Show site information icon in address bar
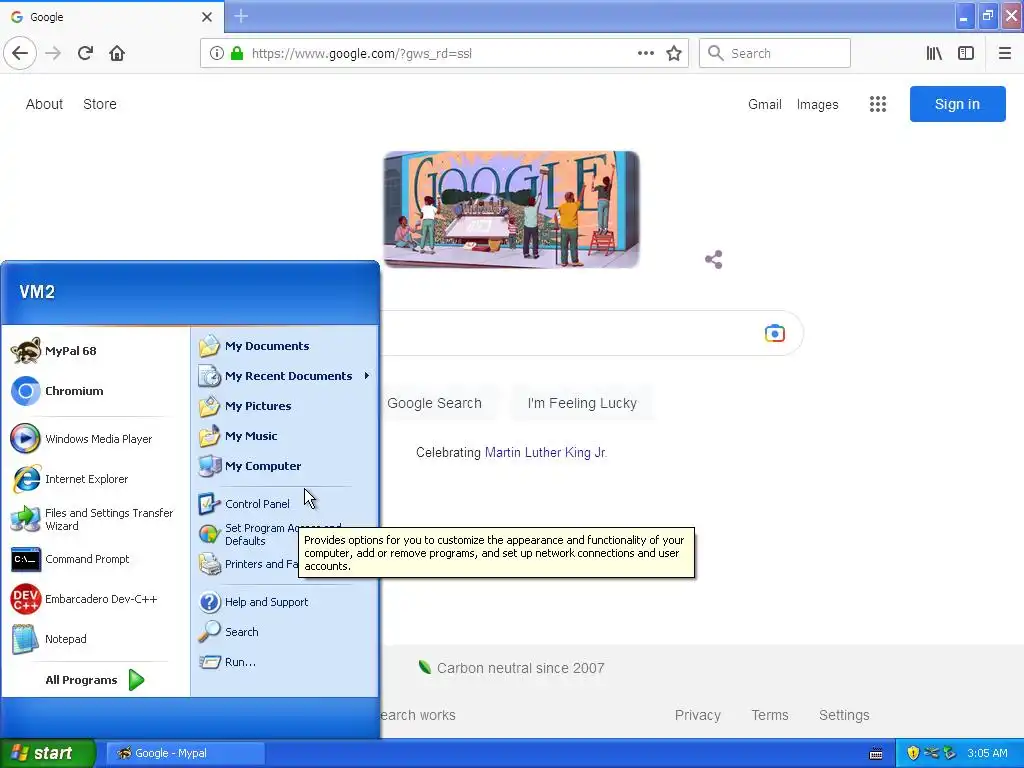This screenshot has width=1024, height=768. pyautogui.click(x=217, y=54)
